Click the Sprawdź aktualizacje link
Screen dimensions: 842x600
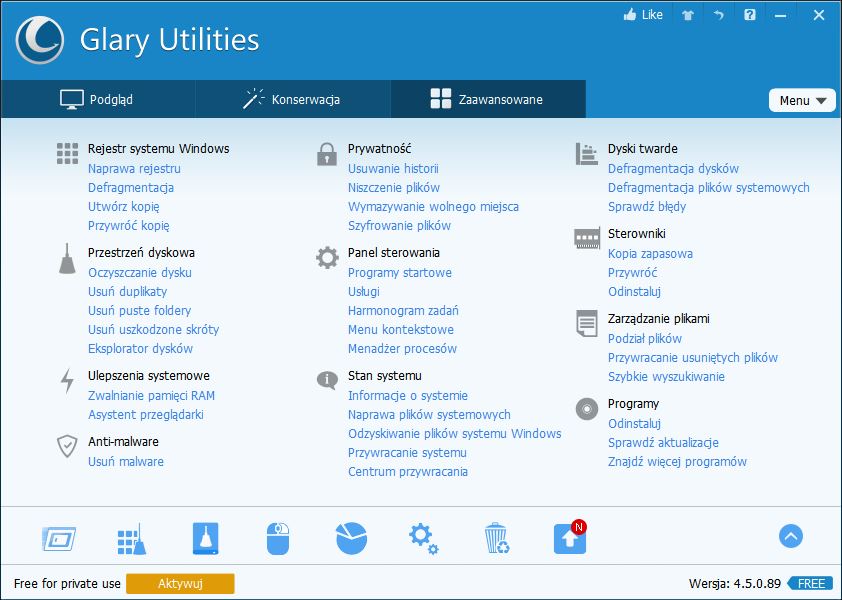(663, 443)
